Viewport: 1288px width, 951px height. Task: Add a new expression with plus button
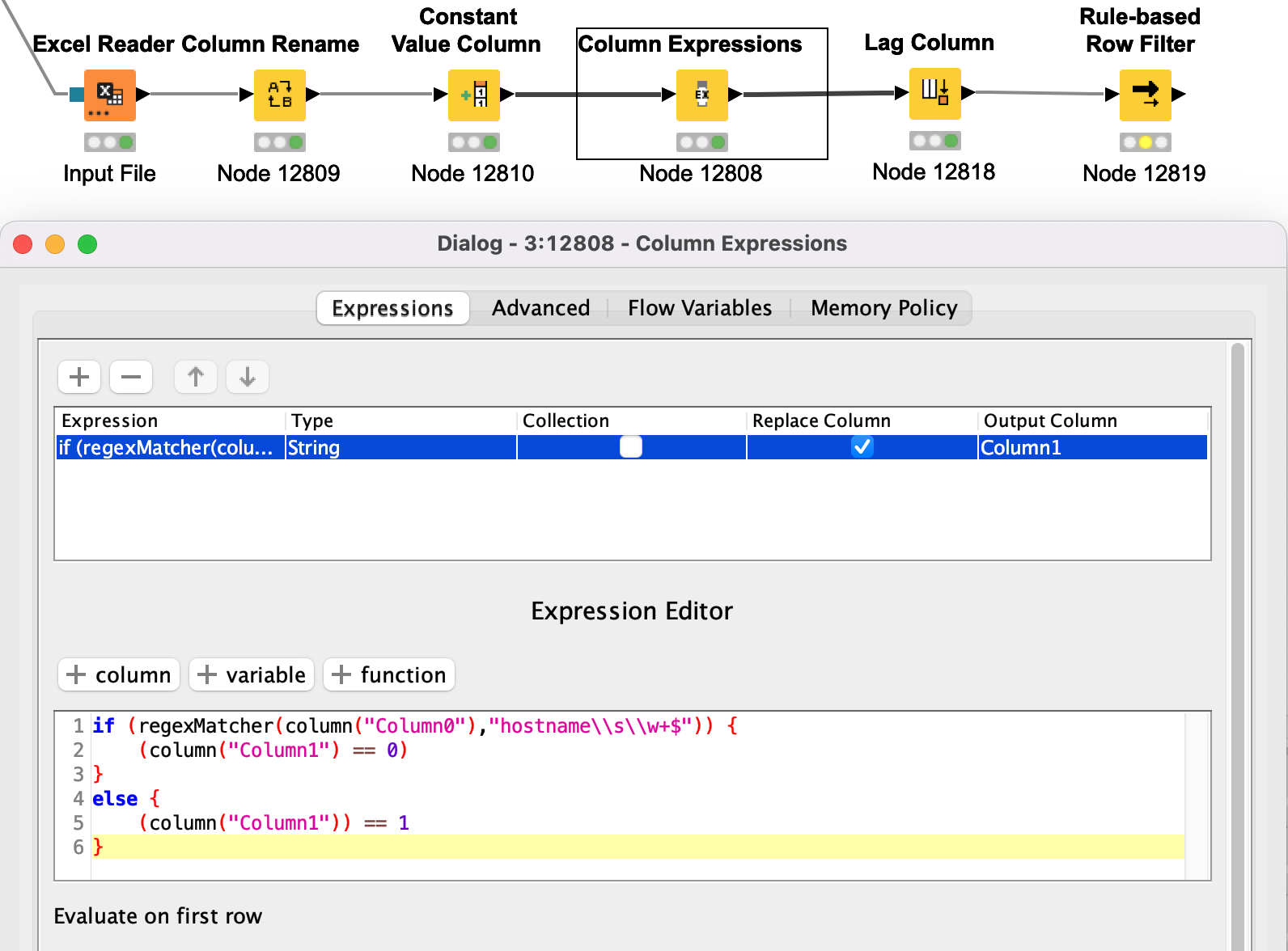coord(79,377)
